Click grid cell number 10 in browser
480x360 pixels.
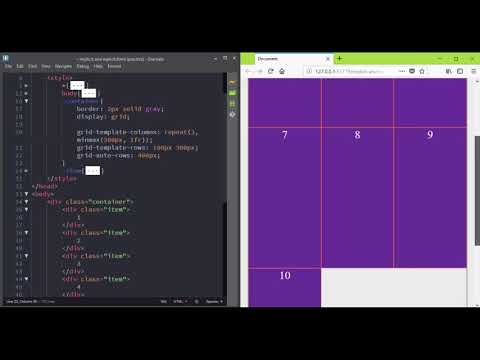[285, 288]
